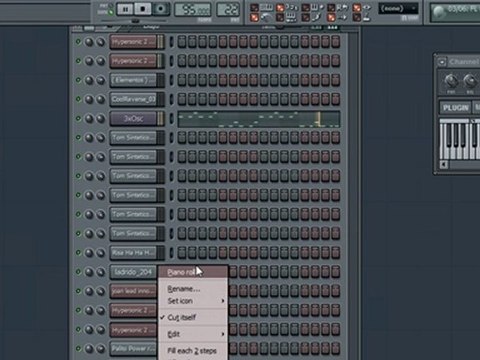This screenshot has height=360, width=480.
Task: Select the joan lead inno channel button
Action: (x=133, y=291)
